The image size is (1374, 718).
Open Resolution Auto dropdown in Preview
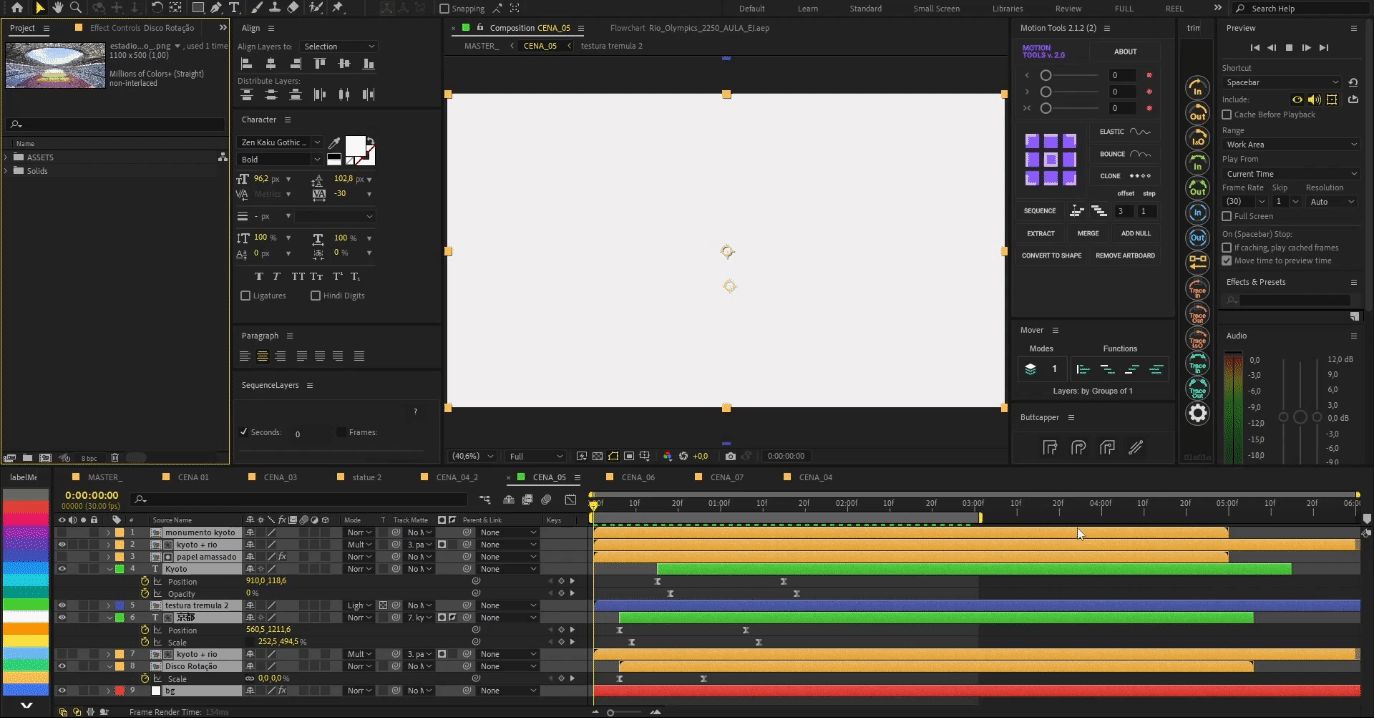[1332, 202]
